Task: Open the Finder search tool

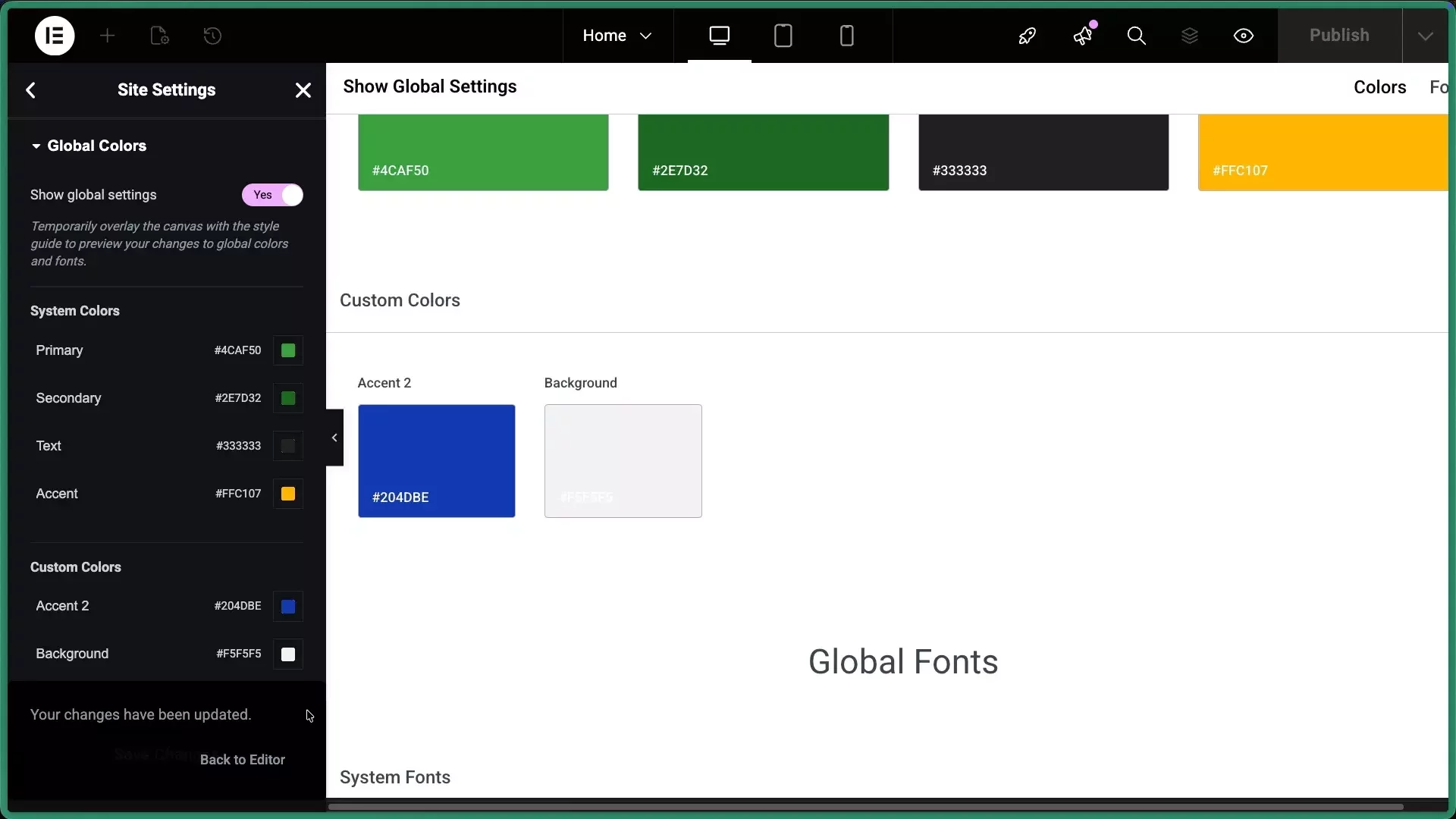Action: pyautogui.click(x=1137, y=36)
